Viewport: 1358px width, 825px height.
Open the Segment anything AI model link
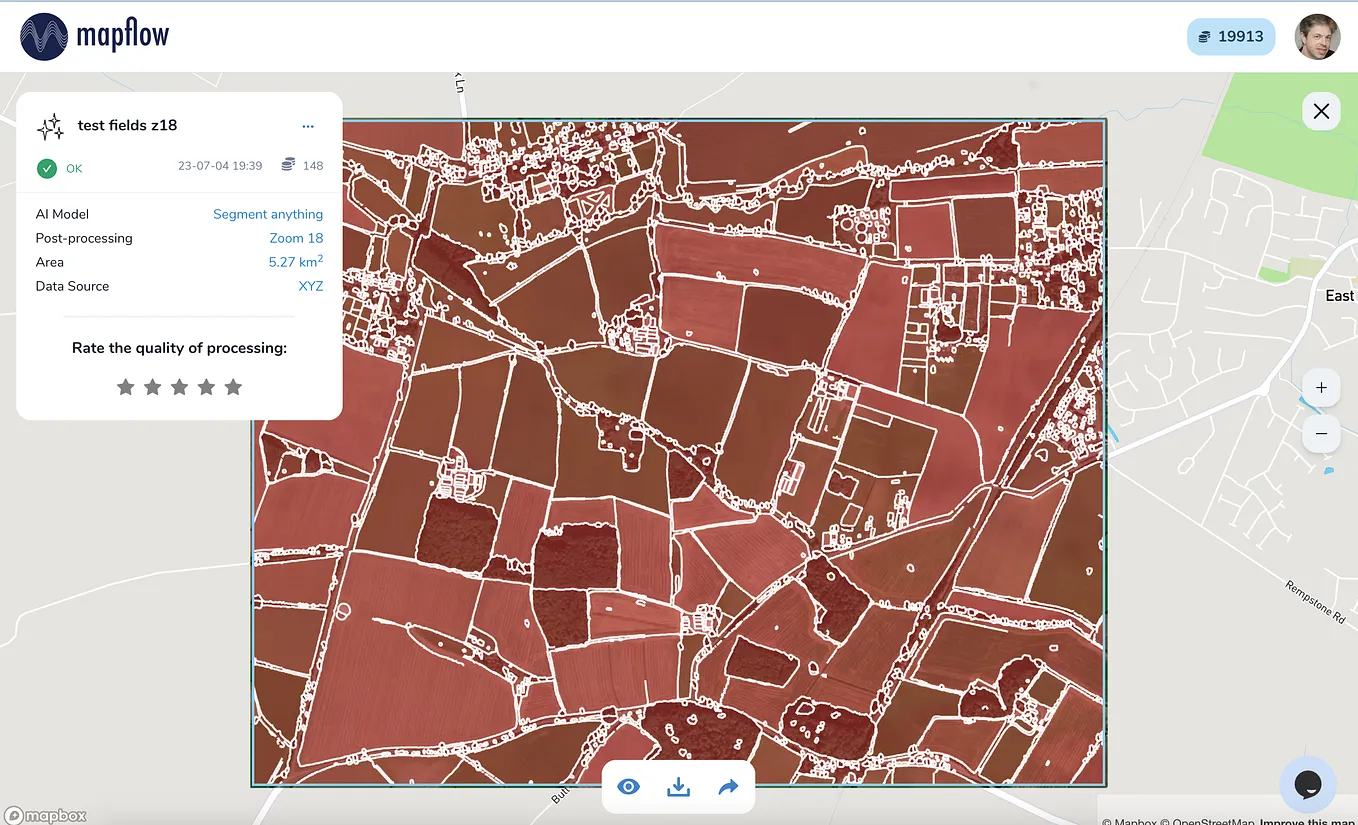(268, 214)
